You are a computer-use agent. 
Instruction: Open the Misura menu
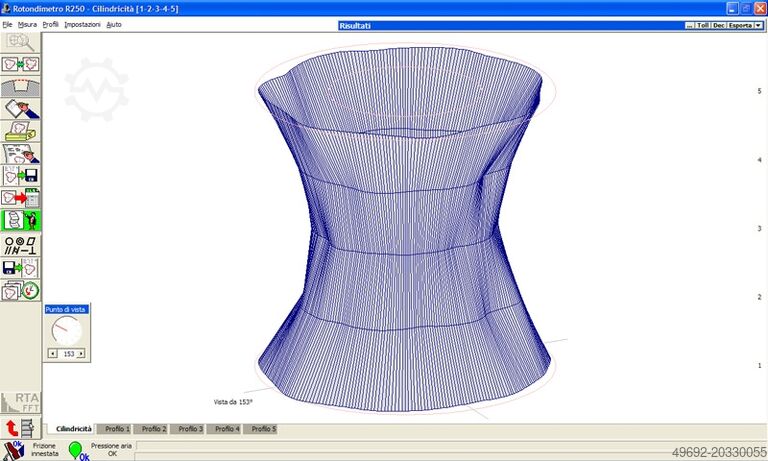pyautogui.click(x=27, y=24)
